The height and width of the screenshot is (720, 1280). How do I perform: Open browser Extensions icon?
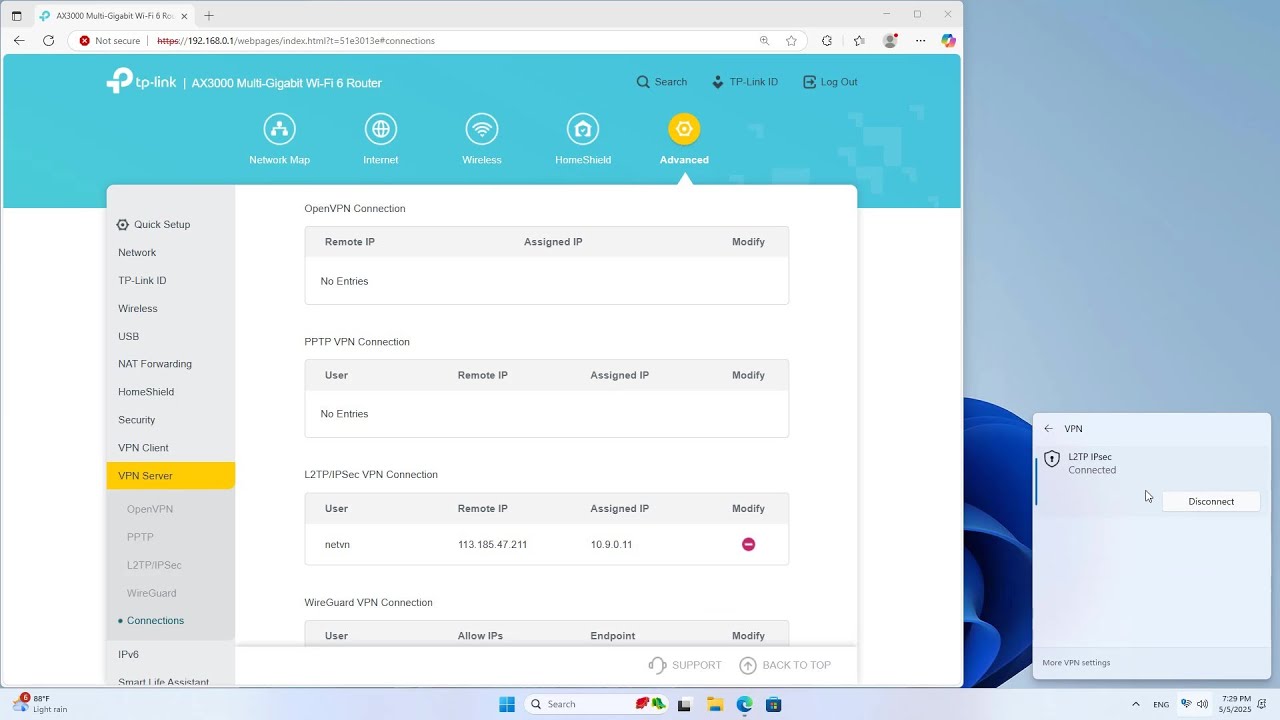point(827,41)
